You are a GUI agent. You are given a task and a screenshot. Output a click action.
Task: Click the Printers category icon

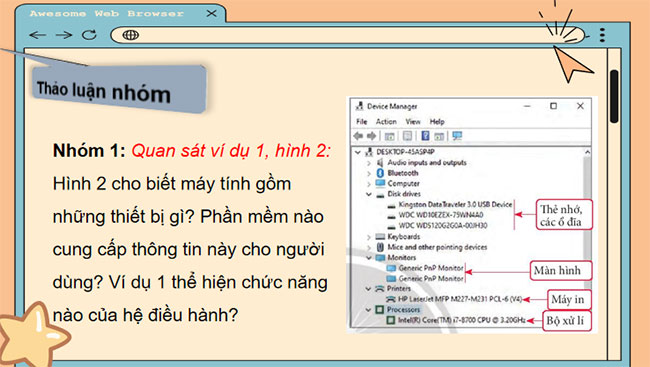(379, 289)
